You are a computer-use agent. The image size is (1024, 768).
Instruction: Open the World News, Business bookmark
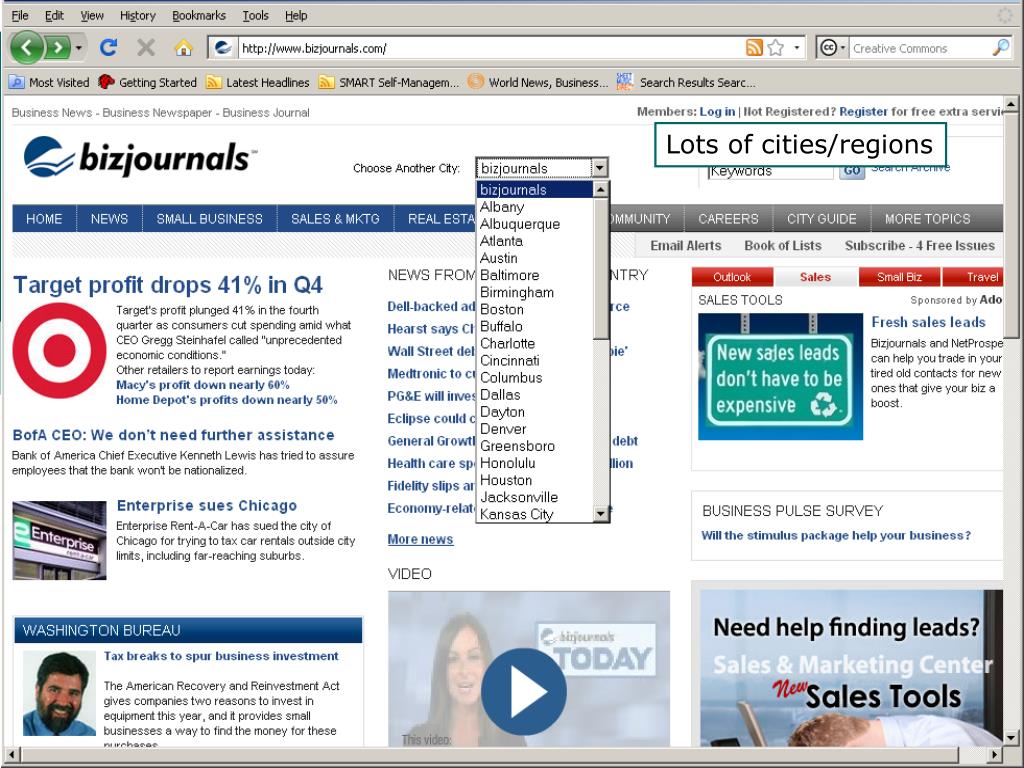pyautogui.click(x=538, y=82)
